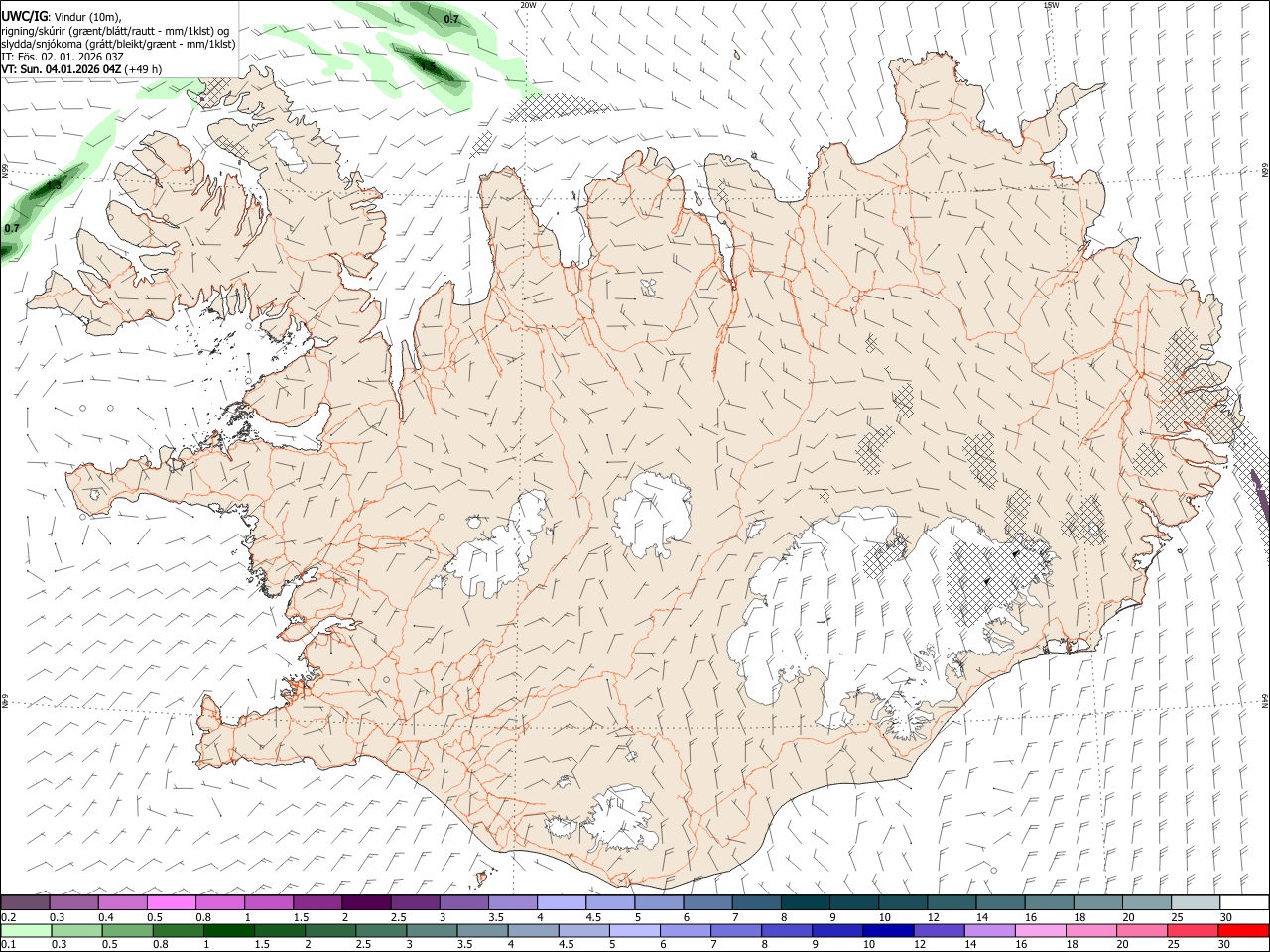1270x952 pixels.
Task: Click the 'rigning/skúrir' legend description line
Action: 115,31
